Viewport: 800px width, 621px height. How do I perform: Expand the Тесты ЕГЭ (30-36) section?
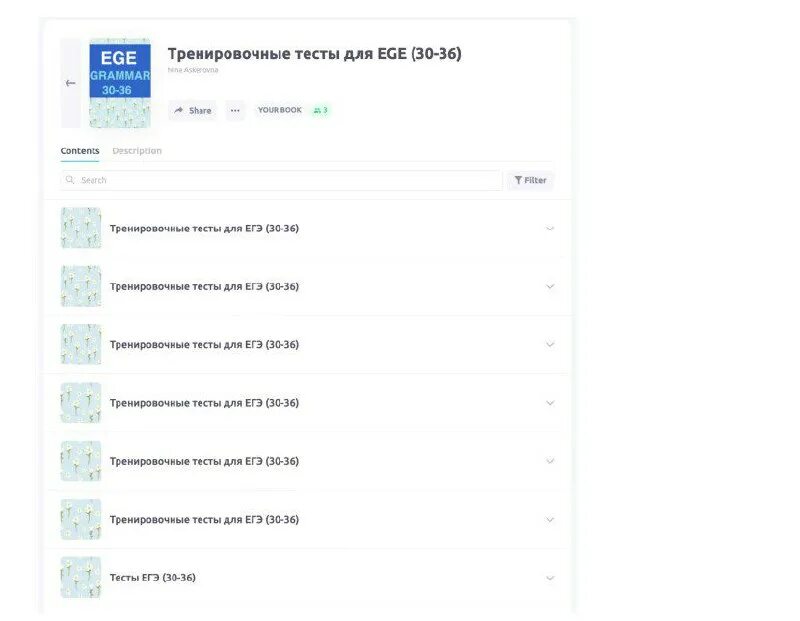click(x=549, y=578)
